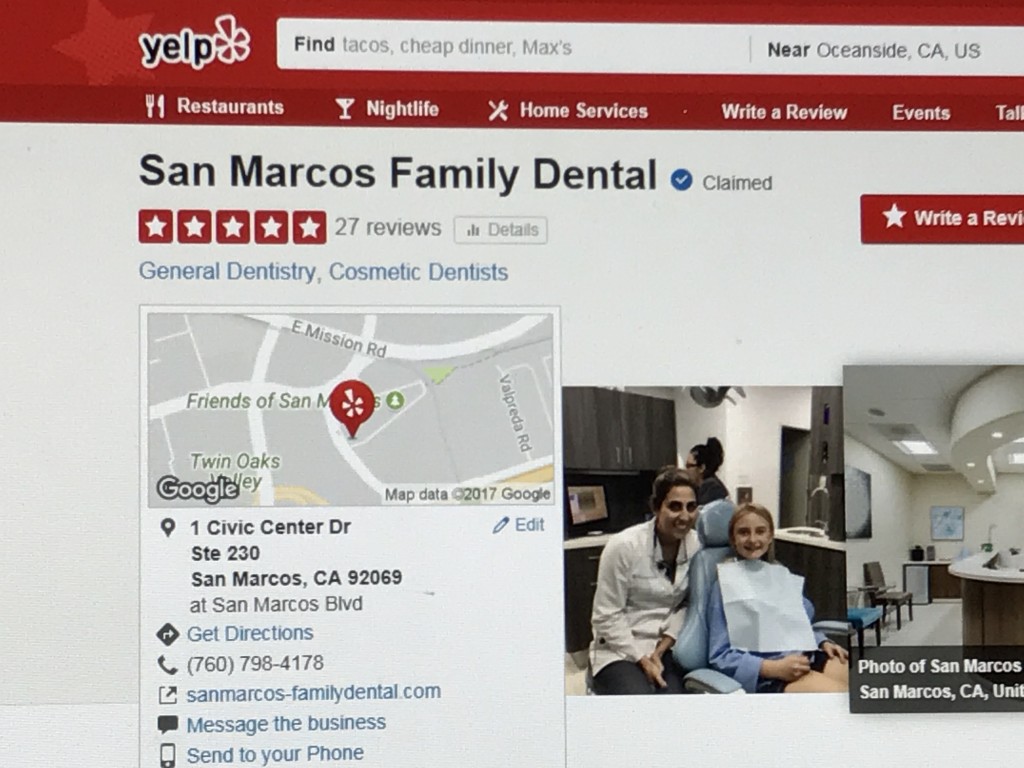This screenshot has width=1024, height=768.
Task: Open the General Dentistry category link
Action: tap(227, 271)
